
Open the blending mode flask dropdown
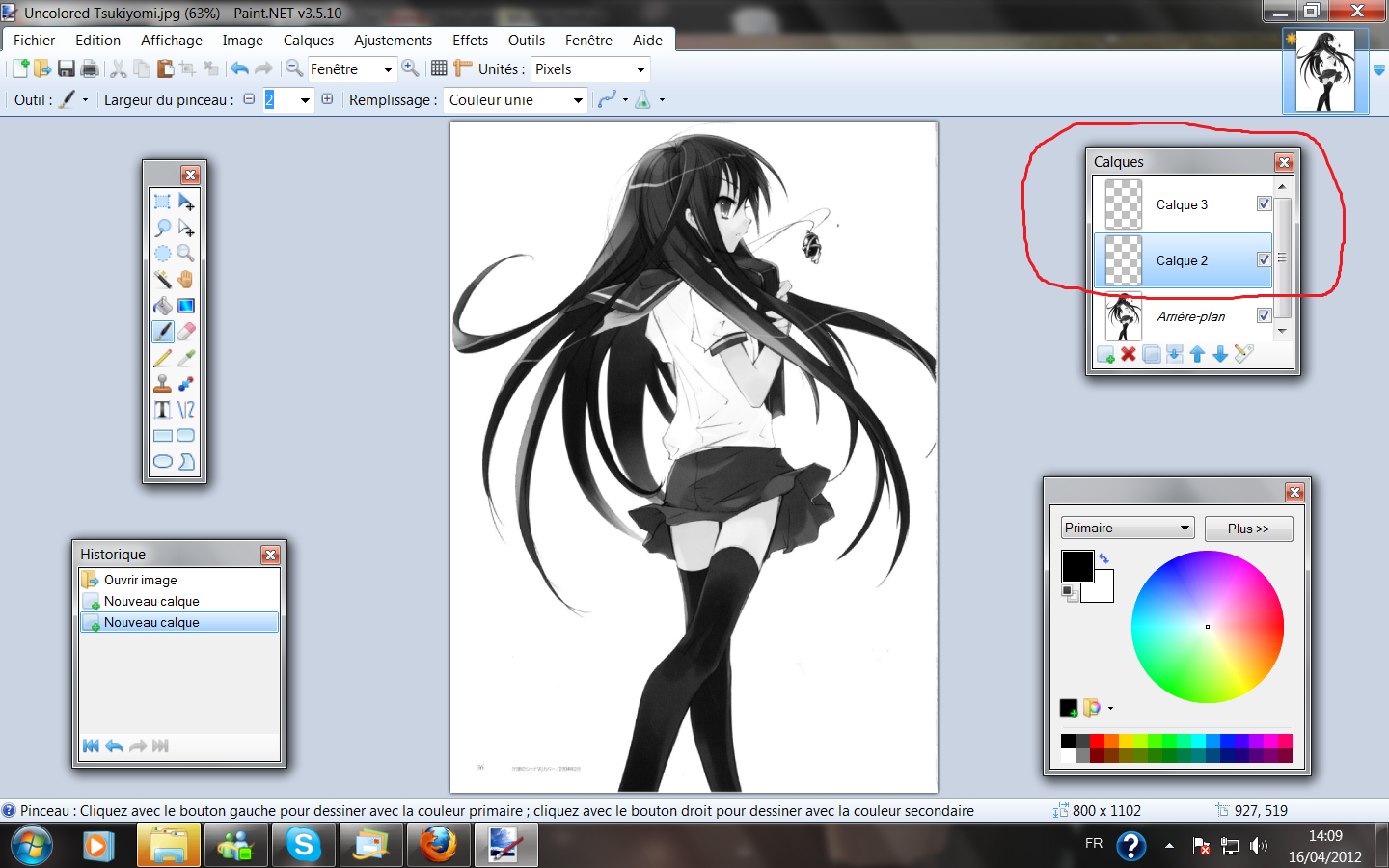click(x=649, y=99)
